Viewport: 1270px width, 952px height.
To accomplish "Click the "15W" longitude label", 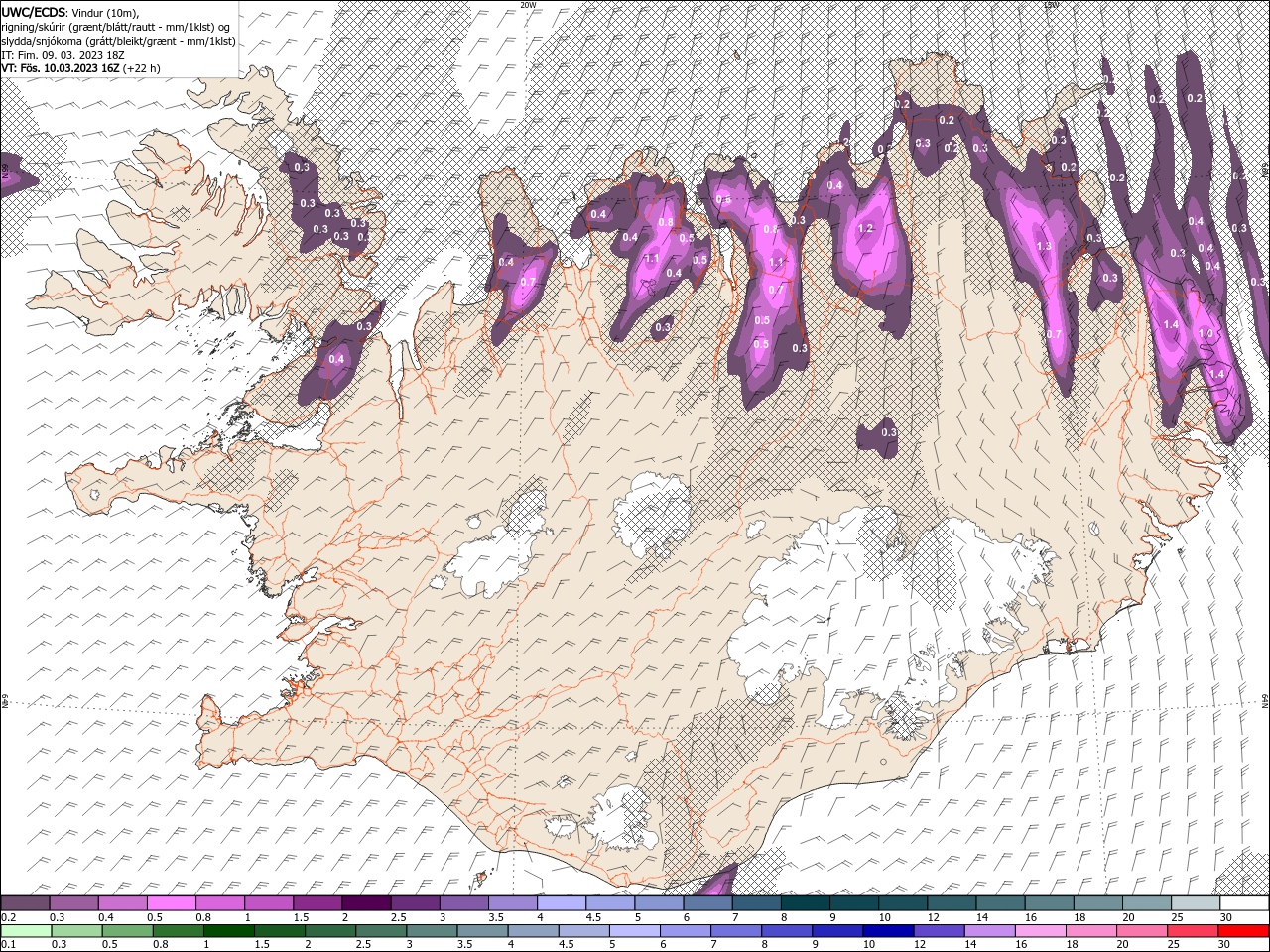I will click(1051, 5).
